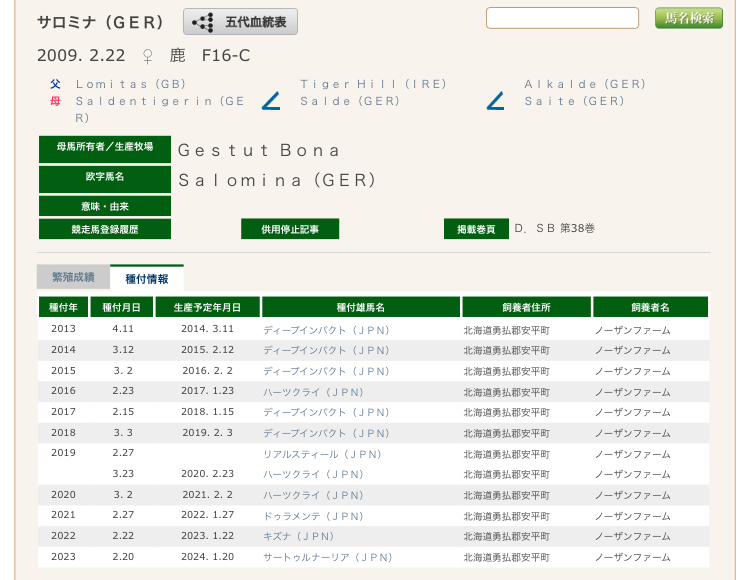Open Tiger Hill (IRE) pedigree link
The image size is (750, 580).
click(373, 84)
